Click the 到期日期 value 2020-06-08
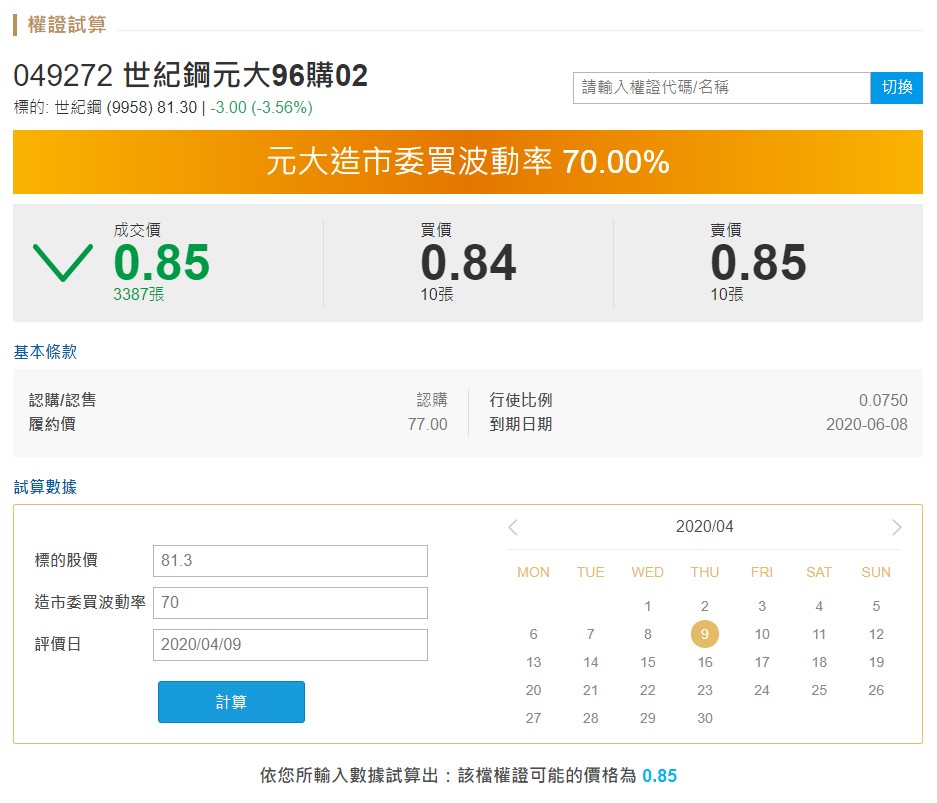Screen dimensions: 937x803 click(x=867, y=424)
